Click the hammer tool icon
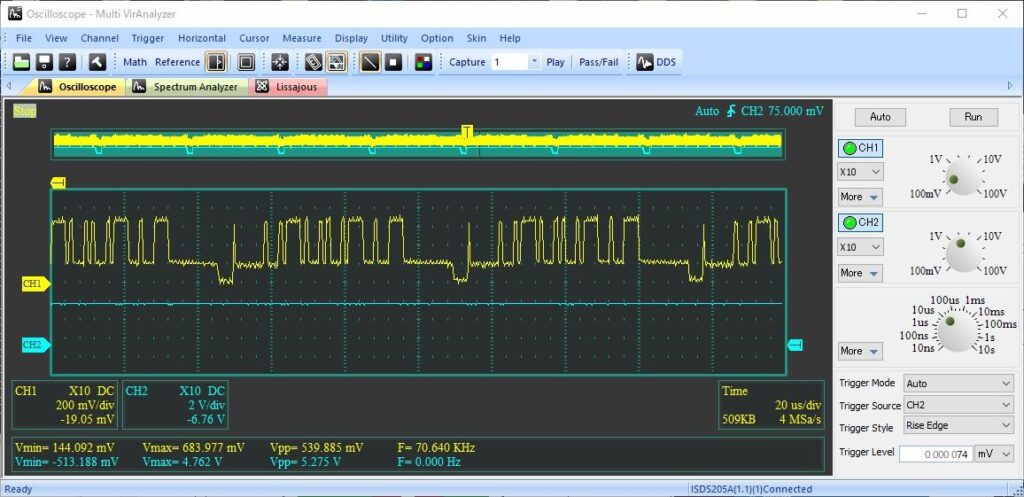The height and width of the screenshot is (497, 1024). point(97,62)
